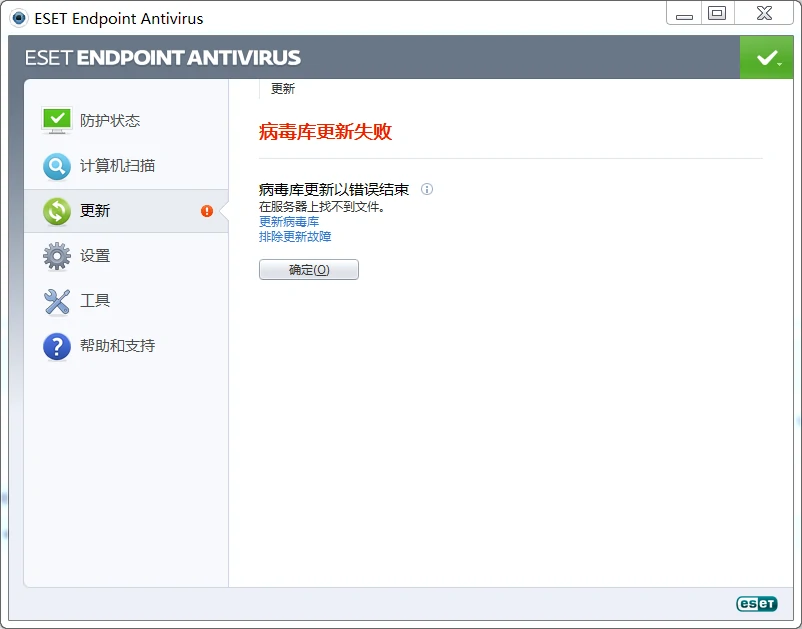Open the 计算机扫描 sidebar label
802x629 pixels.
coord(117,166)
